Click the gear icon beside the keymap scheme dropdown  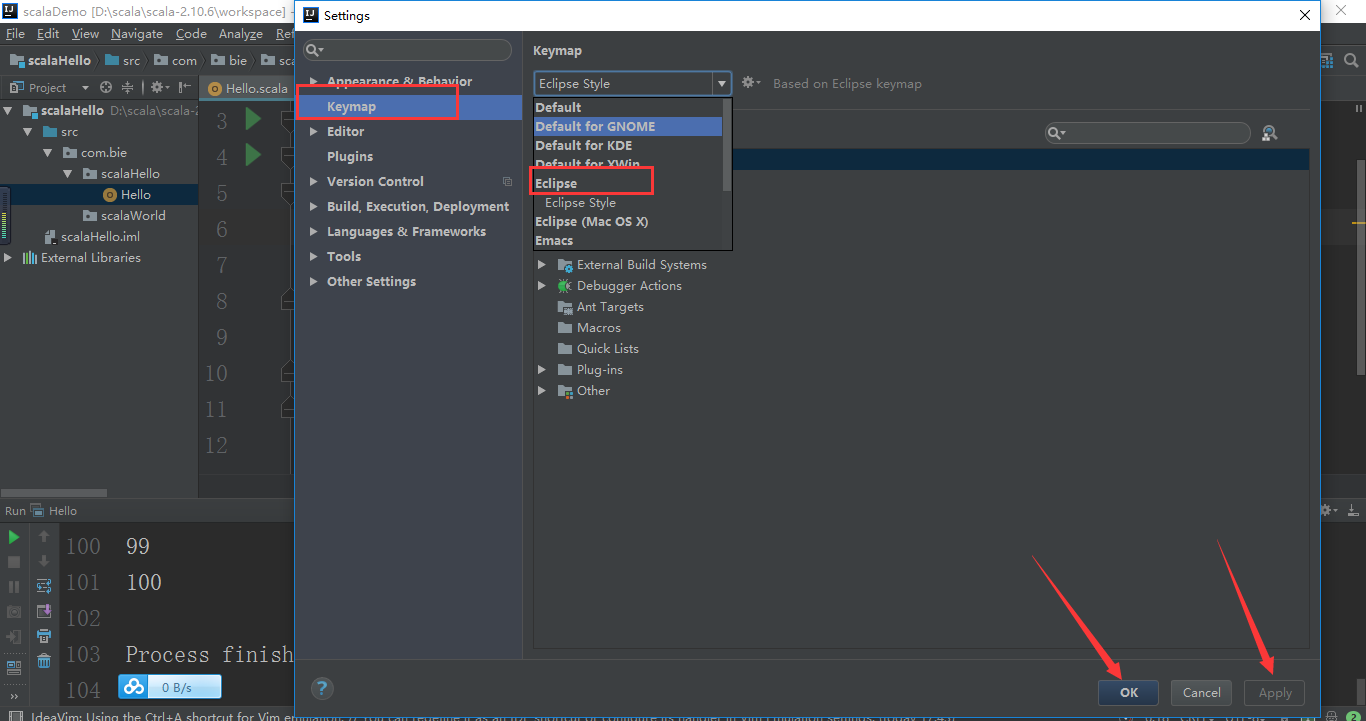tap(749, 83)
